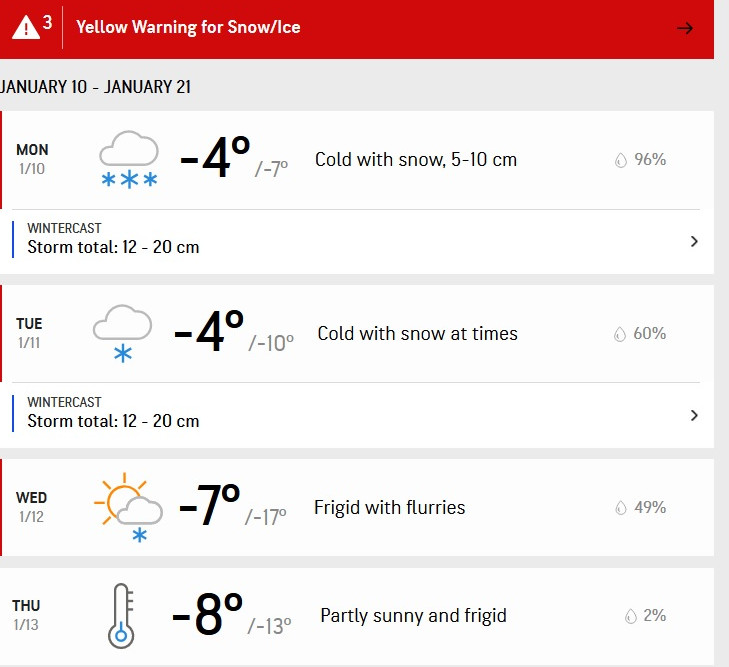
Task: Click Monday's heavy snow cloud icon
Action: tap(129, 160)
